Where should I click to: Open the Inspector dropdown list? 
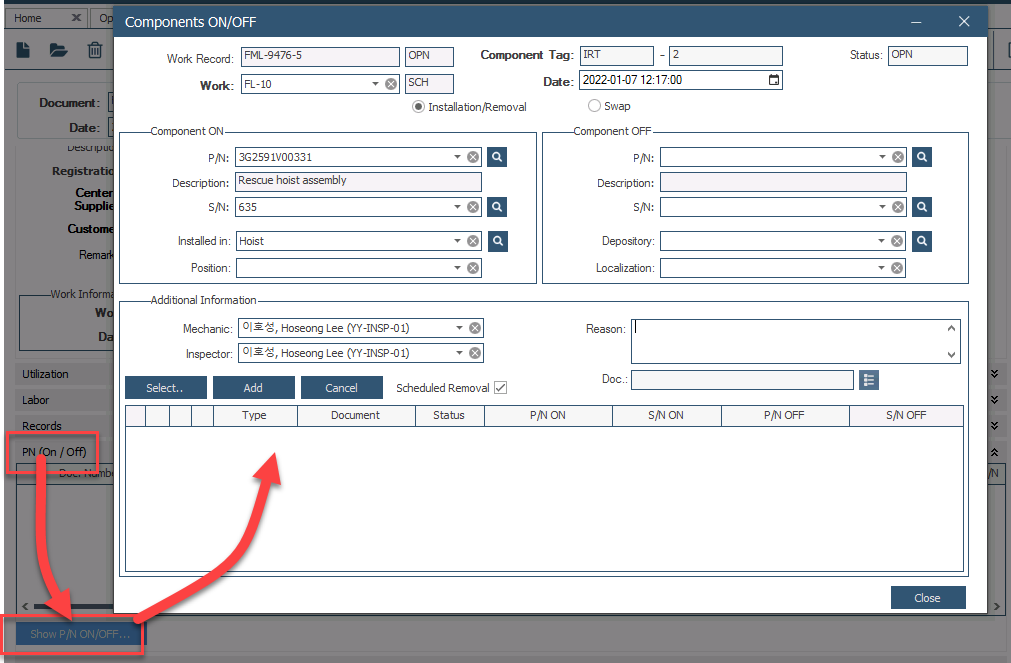coord(460,353)
